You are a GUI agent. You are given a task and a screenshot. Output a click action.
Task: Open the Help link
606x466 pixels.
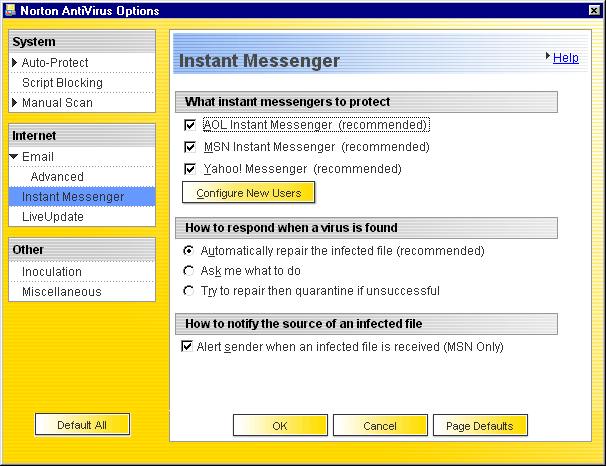(565, 58)
